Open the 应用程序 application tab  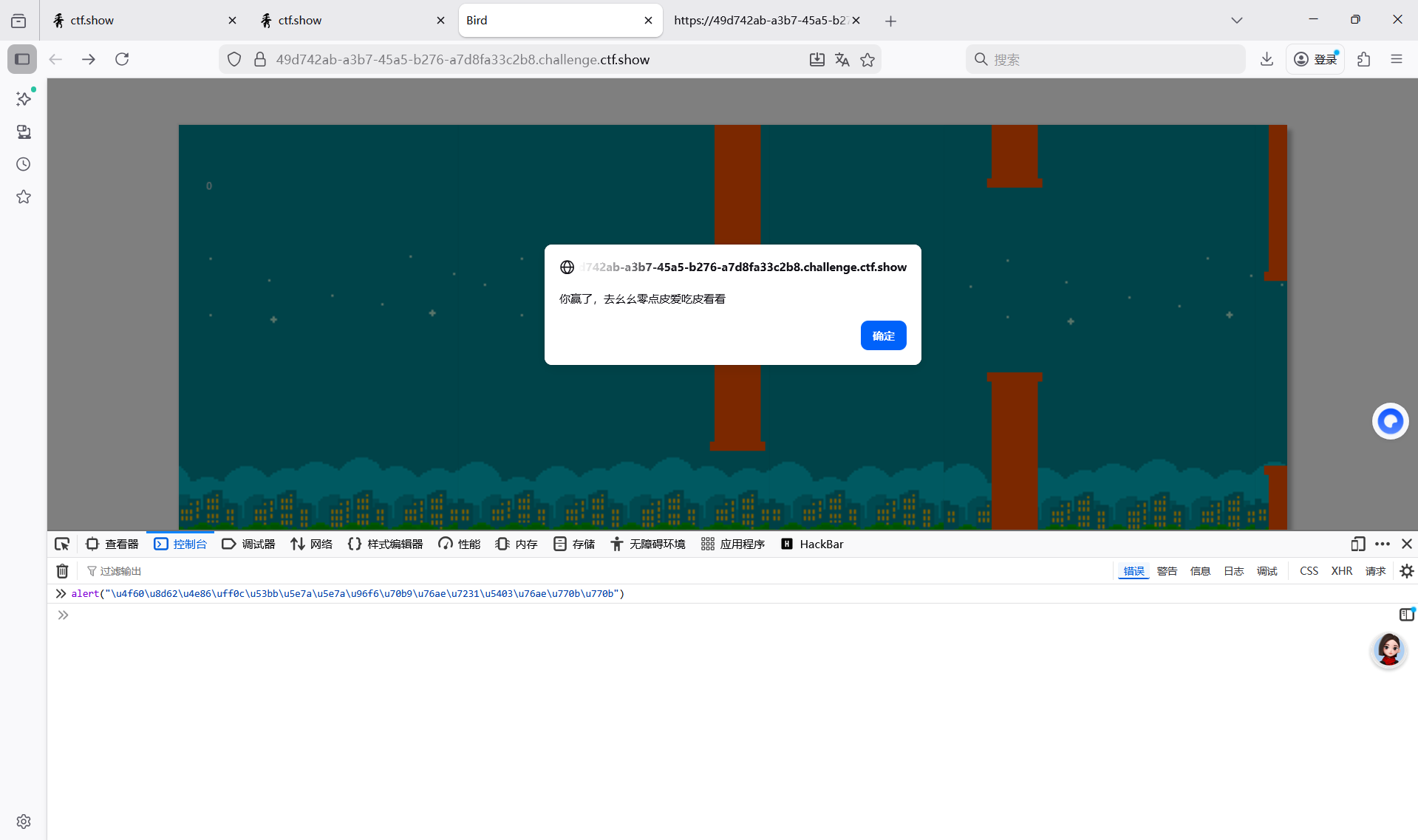coord(733,544)
